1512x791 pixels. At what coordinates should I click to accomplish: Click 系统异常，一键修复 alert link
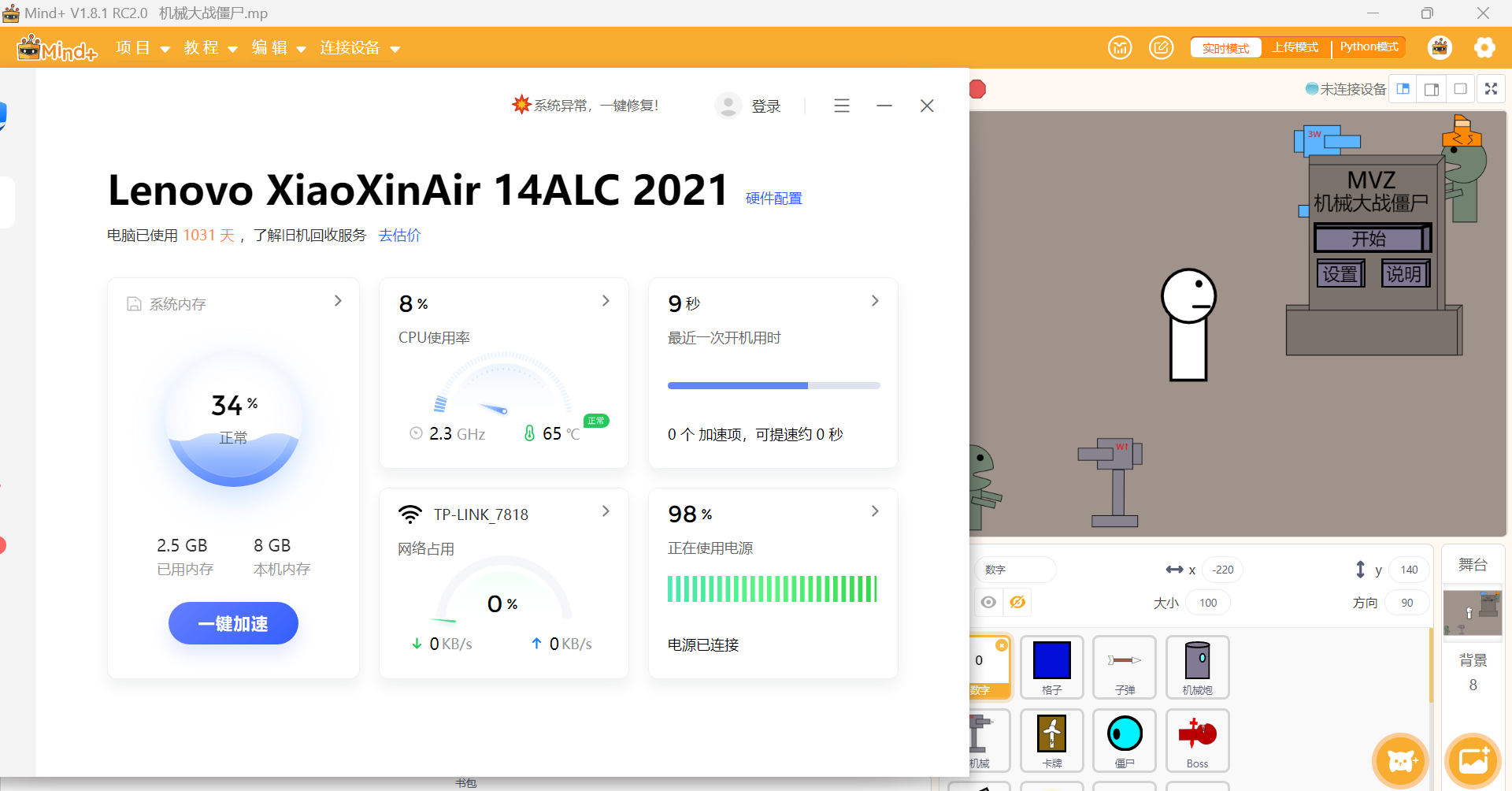coord(585,105)
